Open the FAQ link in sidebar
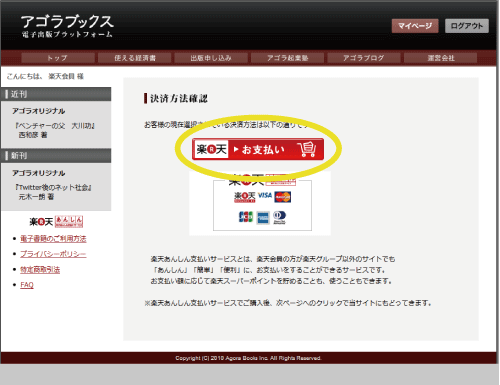This screenshot has height=385, width=500. (27, 285)
